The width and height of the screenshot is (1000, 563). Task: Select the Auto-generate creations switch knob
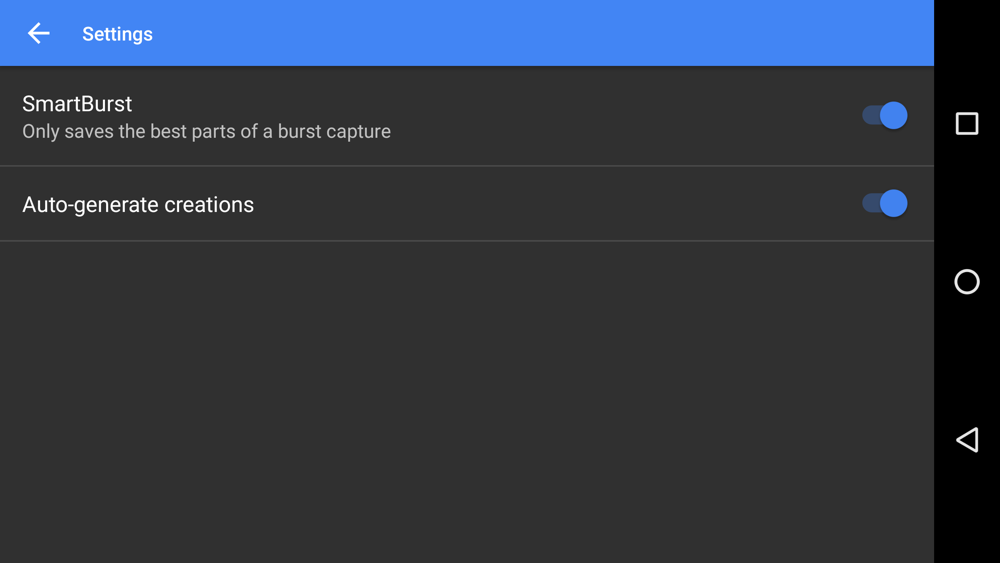click(x=894, y=204)
